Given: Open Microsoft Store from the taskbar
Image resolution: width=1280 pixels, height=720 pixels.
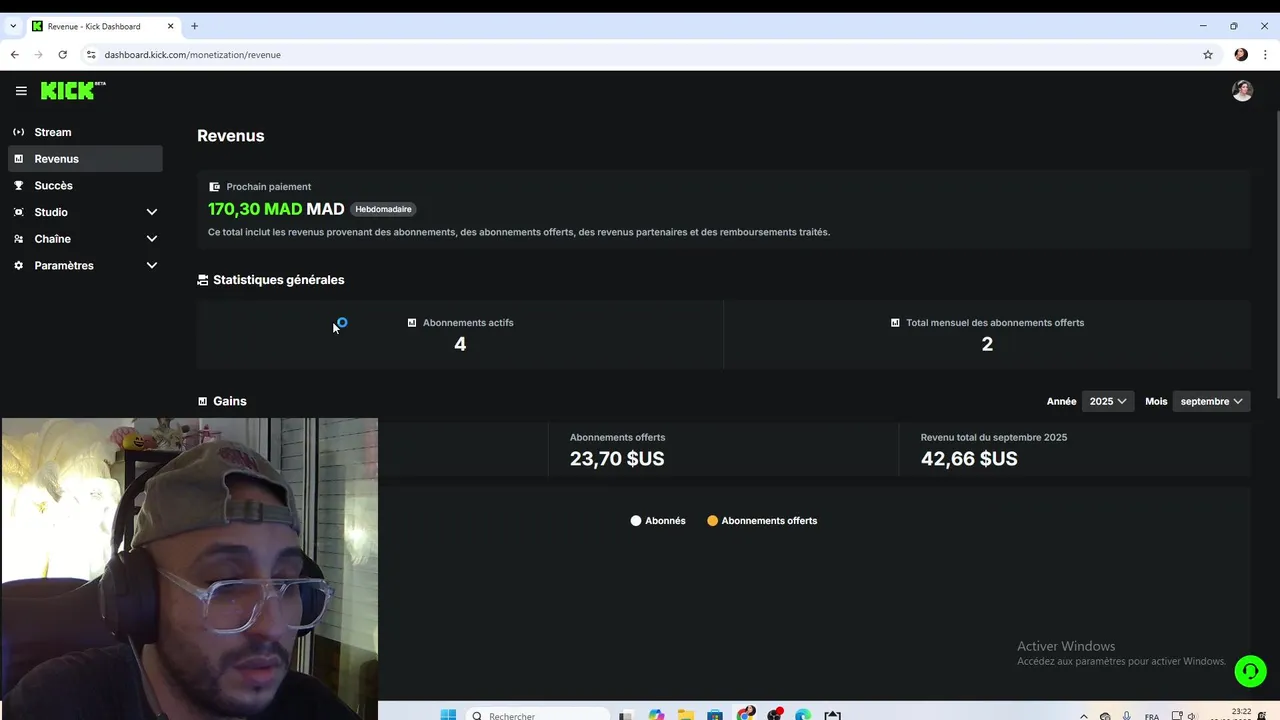Looking at the screenshot, I should 715,714.
